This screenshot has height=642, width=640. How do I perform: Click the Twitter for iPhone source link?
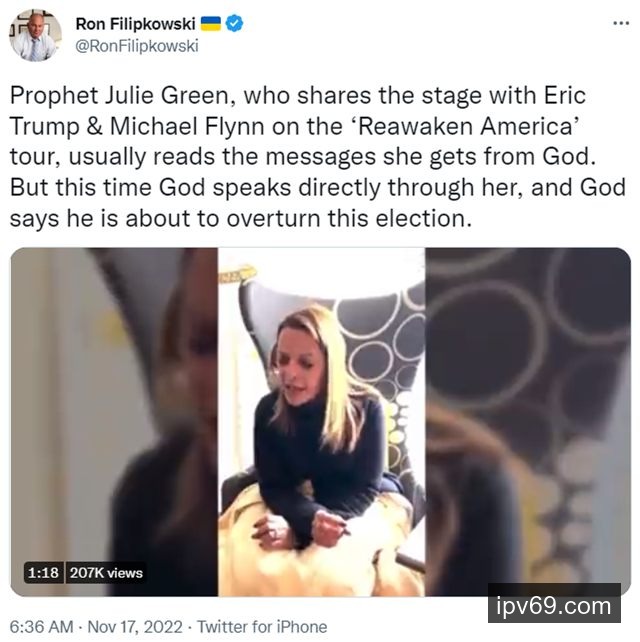[x=262, y=627]
